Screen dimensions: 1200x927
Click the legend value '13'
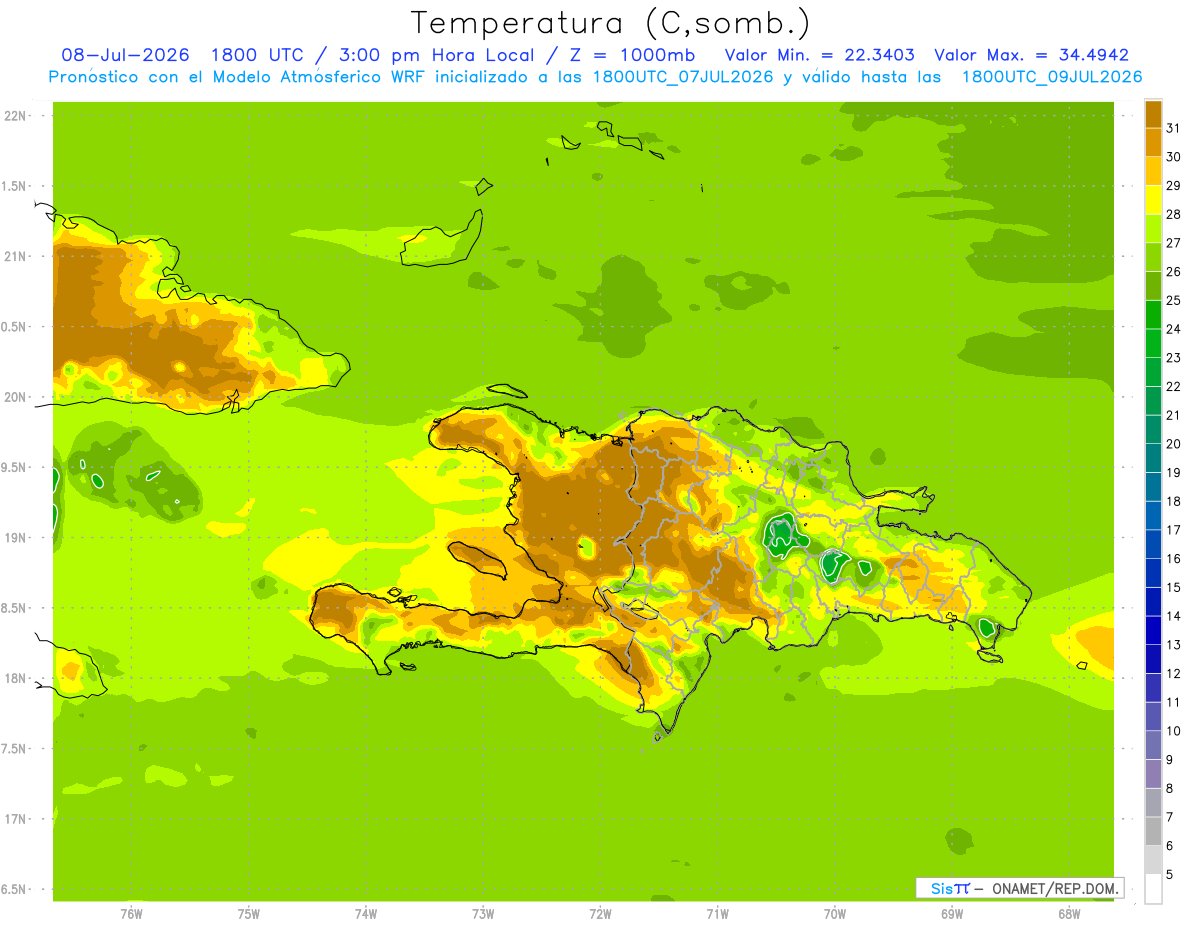point(1174,645)
